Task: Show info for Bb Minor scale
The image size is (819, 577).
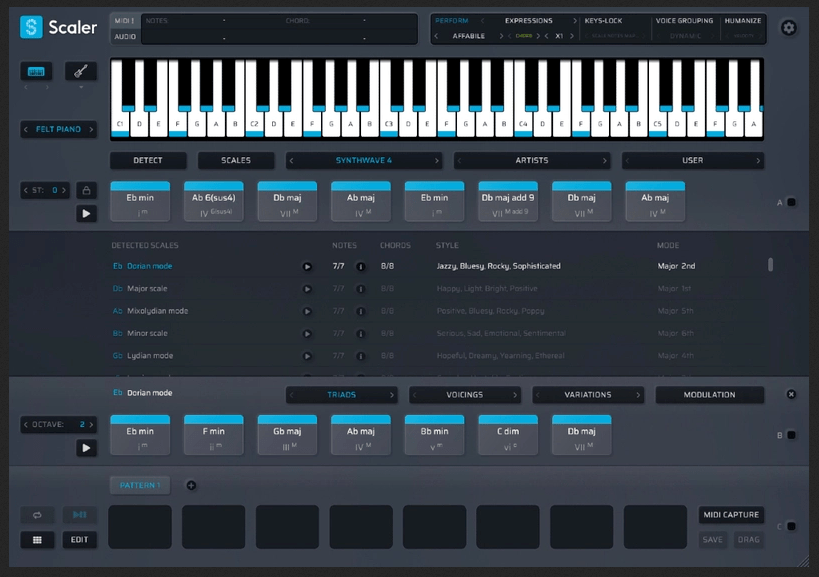Action: [x=360, y=334]
